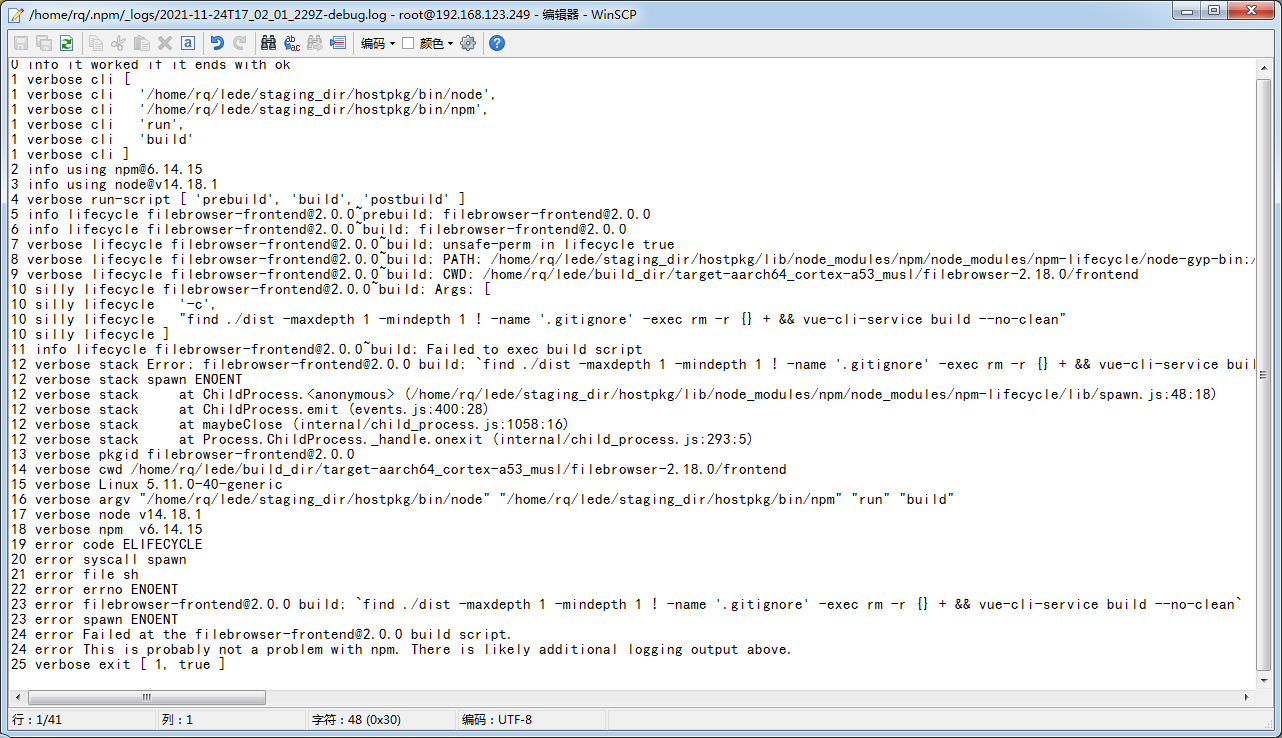Click the Paste clipboard icon
Viewport: 1282px width, 738px height.
point(142,43)
